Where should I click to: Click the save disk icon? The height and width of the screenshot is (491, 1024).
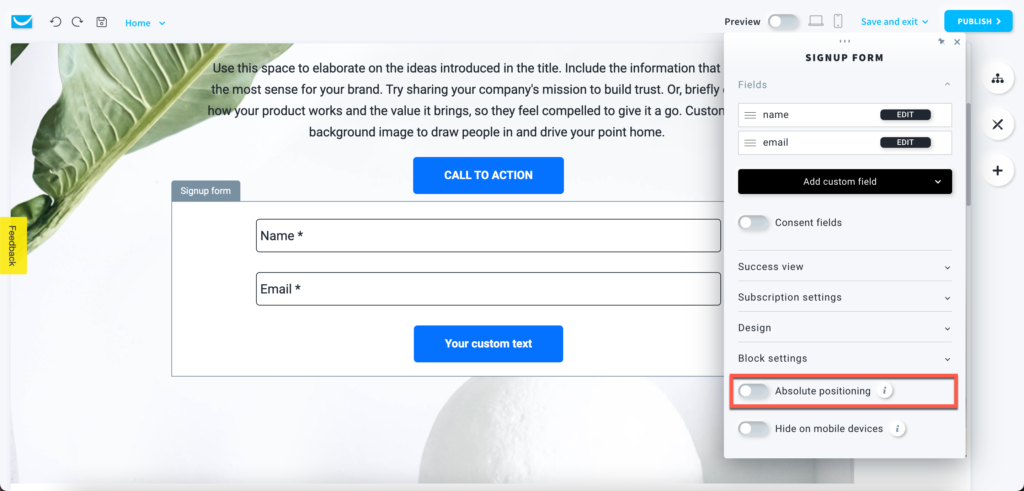[x=101, y=22]
